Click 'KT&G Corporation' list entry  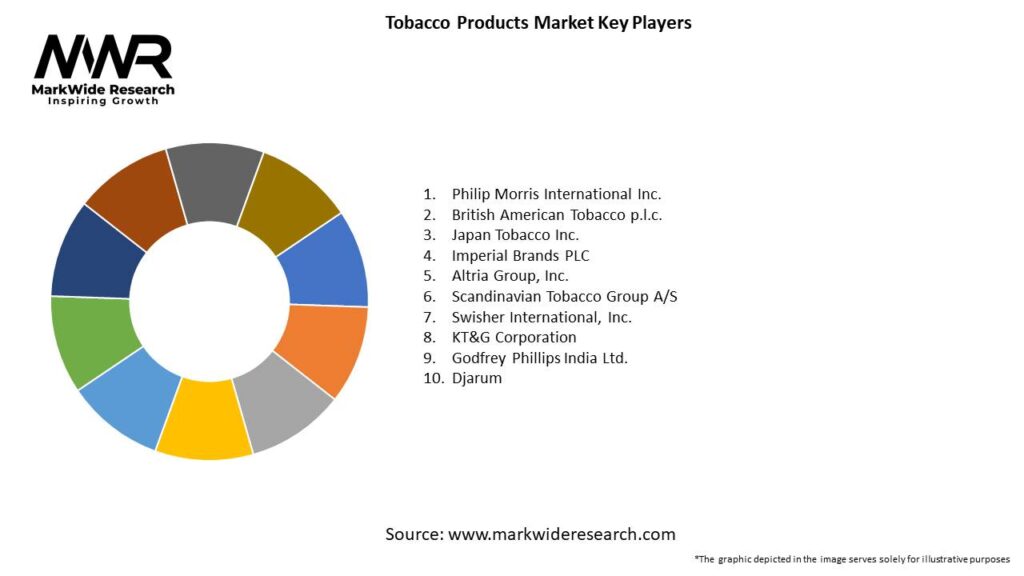514,338
